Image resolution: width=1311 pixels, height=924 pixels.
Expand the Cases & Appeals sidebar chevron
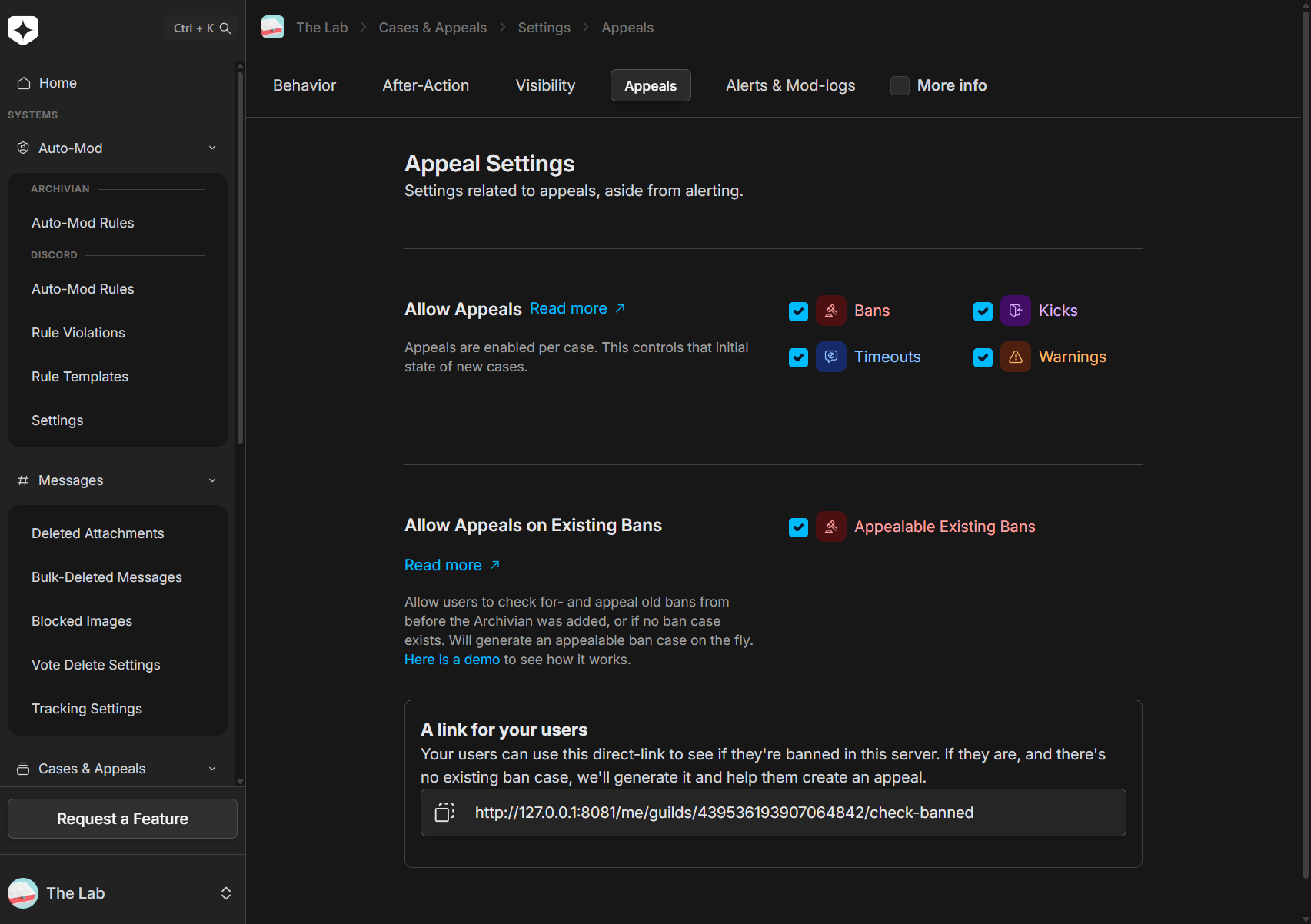coord(212,769)
